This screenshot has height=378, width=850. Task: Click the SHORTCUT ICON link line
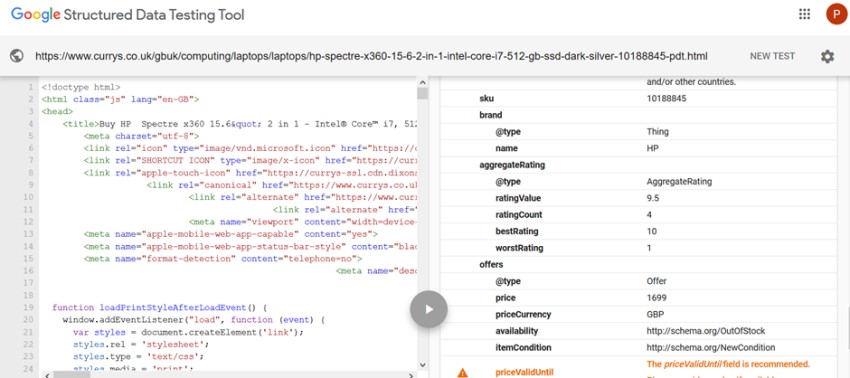click(x=250, y=160)
